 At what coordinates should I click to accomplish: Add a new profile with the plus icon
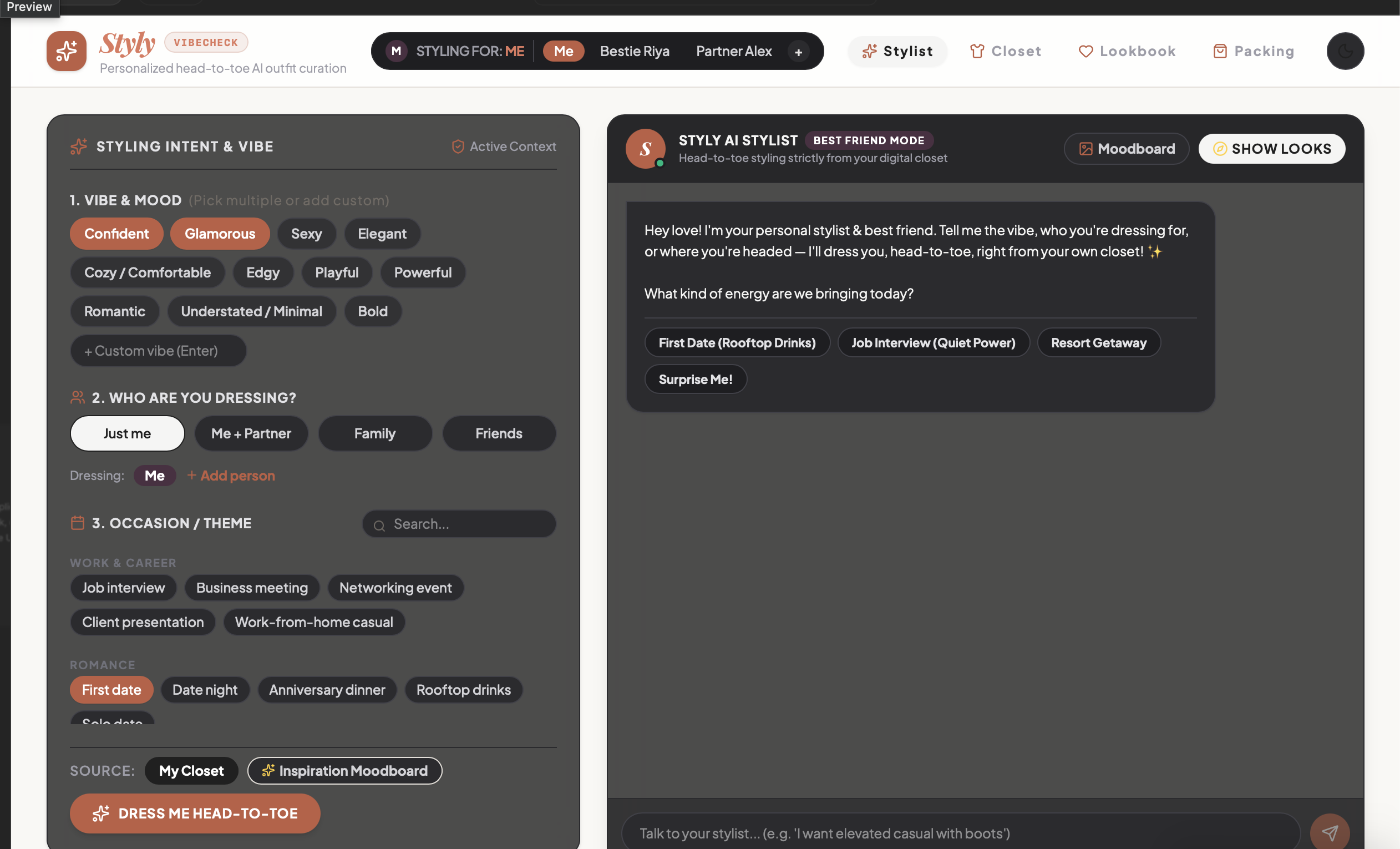[798, 52]
